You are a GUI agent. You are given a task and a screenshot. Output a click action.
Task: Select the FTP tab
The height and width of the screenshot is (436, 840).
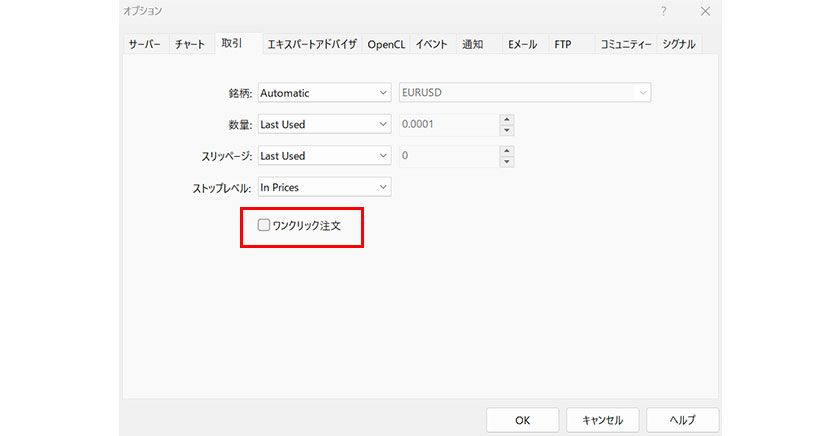[x=563, y=45]
